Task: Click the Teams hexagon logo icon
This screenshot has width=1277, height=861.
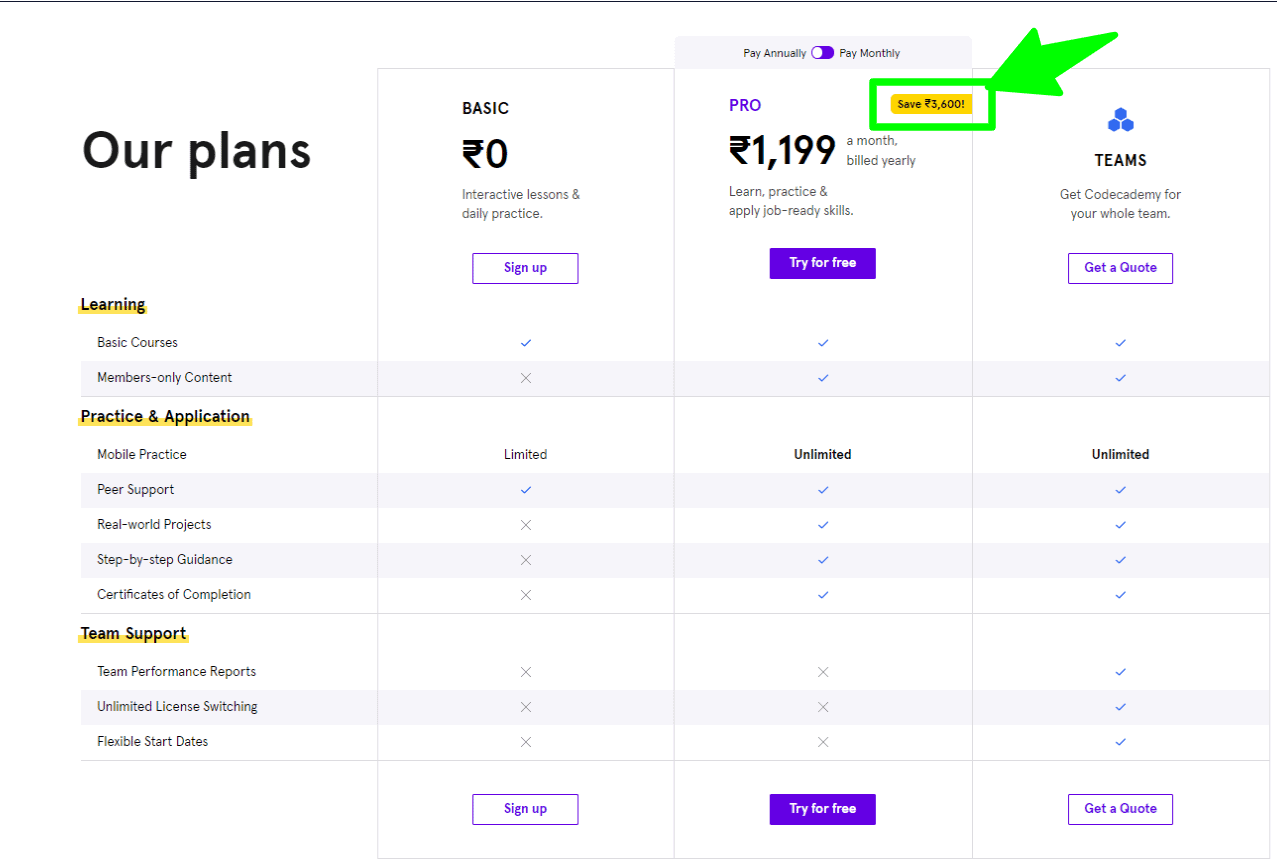Action: (1120, 120)
